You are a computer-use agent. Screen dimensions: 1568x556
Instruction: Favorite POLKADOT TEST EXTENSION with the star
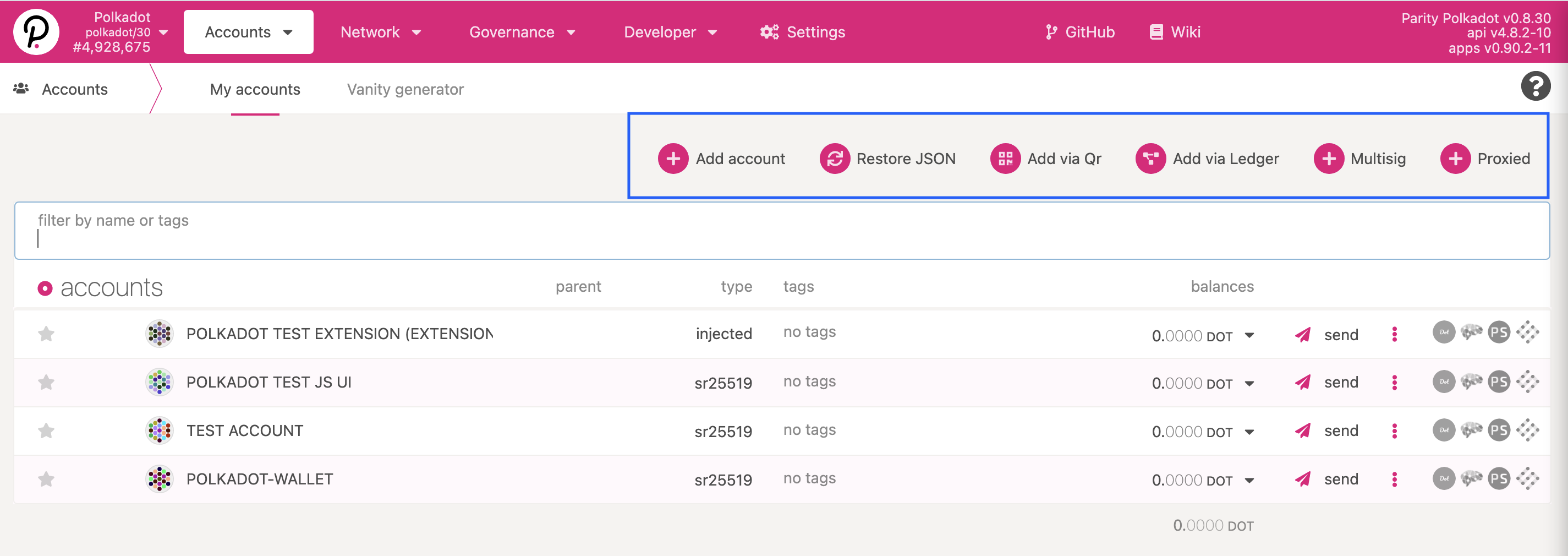point(46,334)
